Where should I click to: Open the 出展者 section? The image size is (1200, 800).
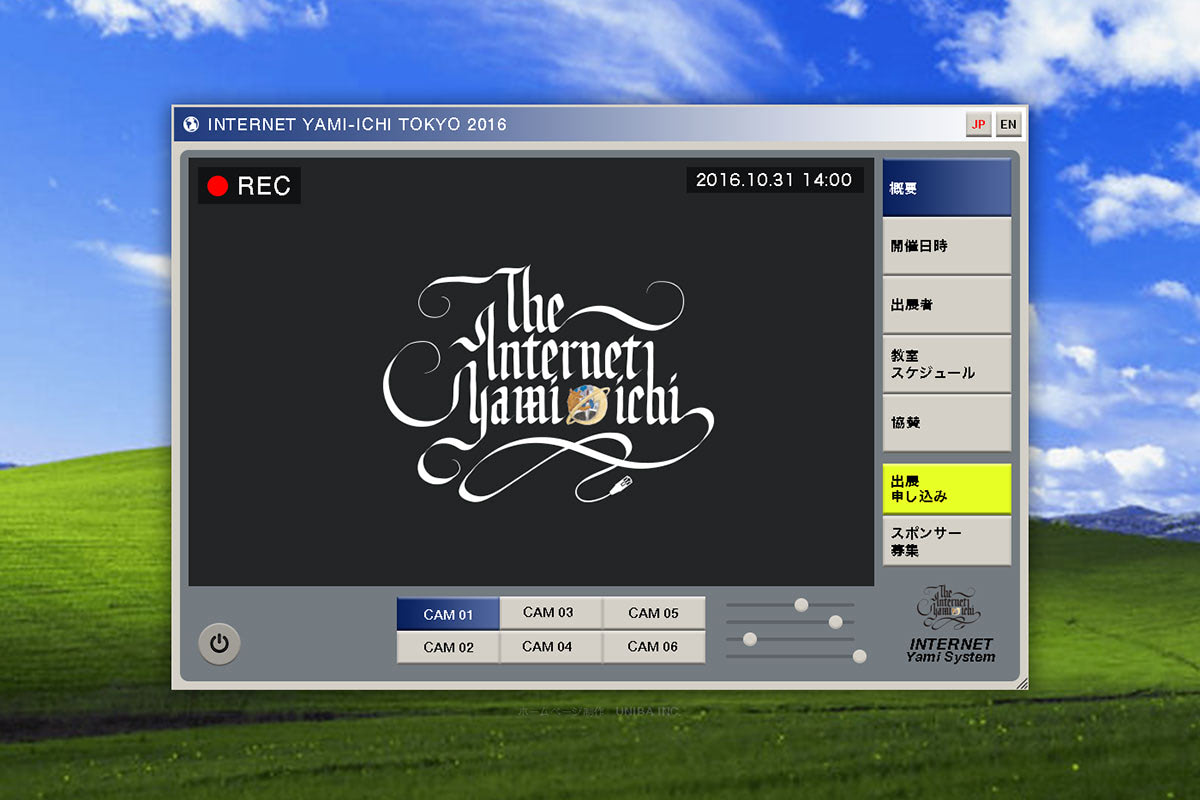coord(946,305)
